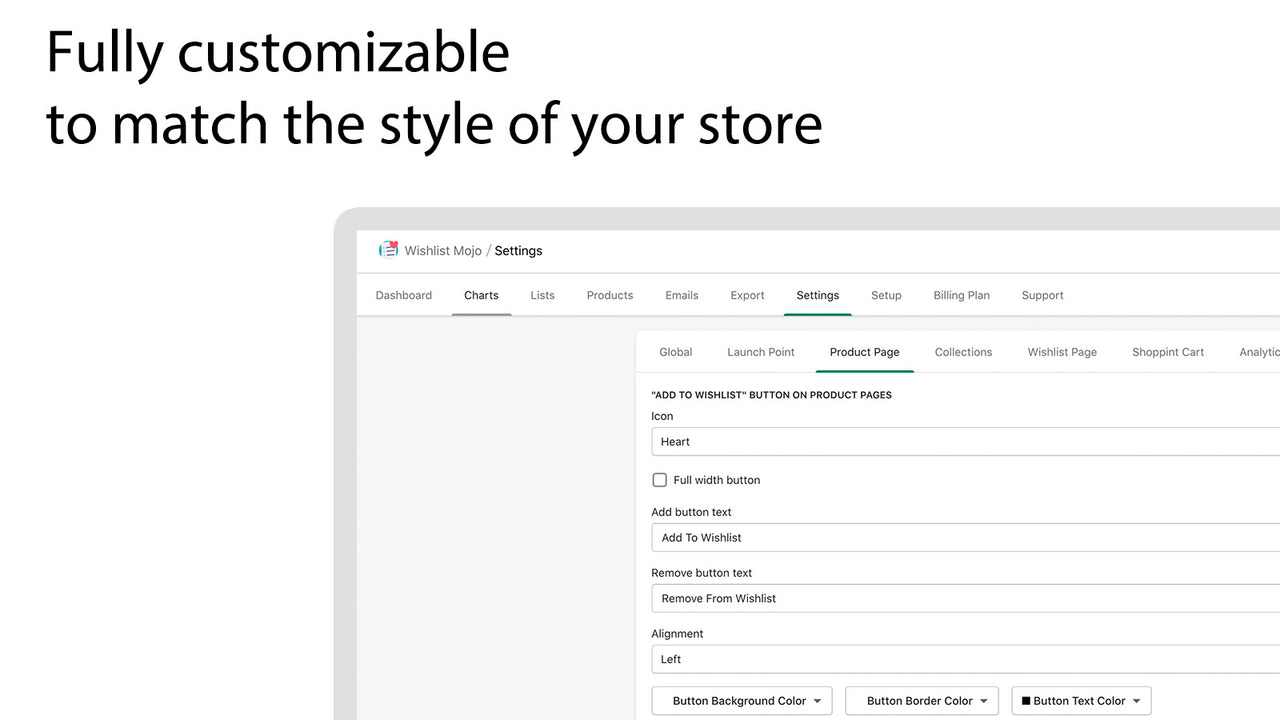Click the Wishlist Mojo logo icon

[388, 250]
